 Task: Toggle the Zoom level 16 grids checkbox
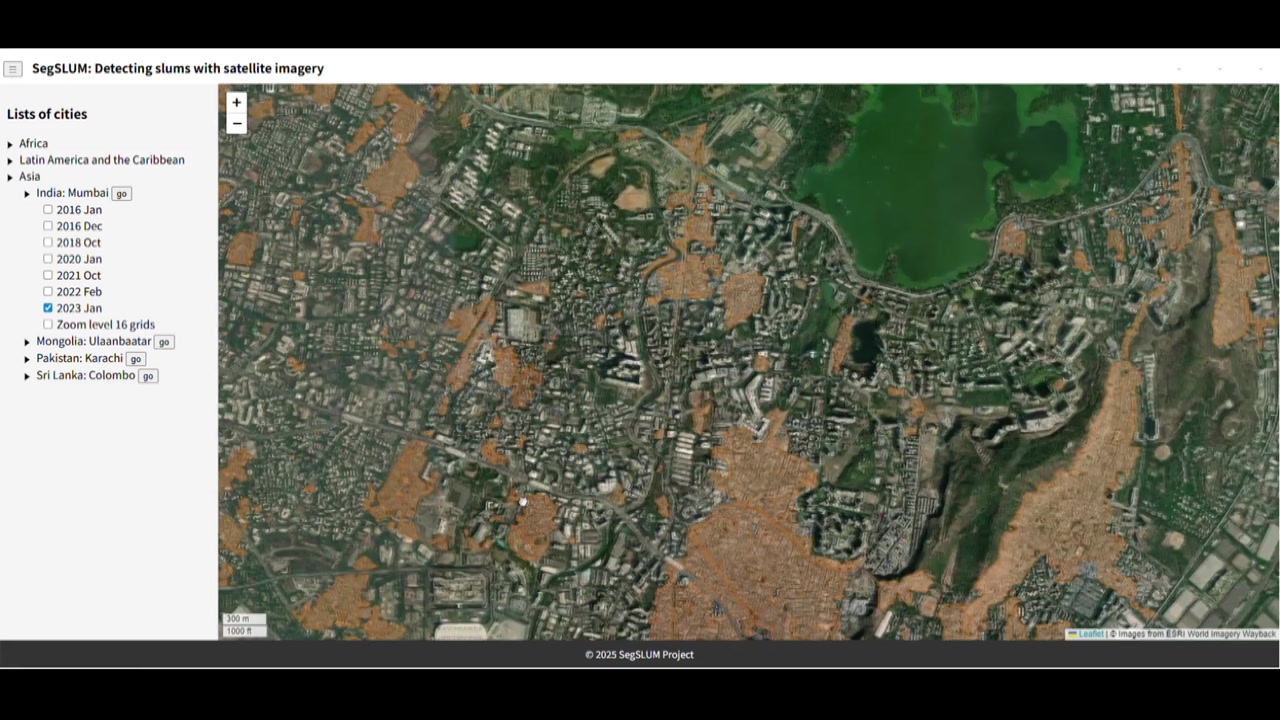click(x=48, y=325)
